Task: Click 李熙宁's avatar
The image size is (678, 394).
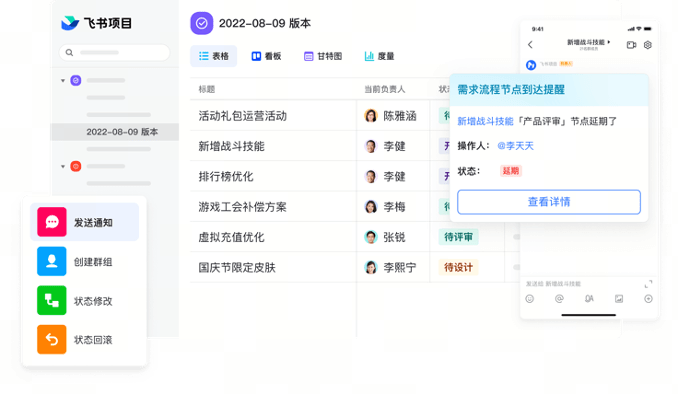Action: click(371, 267)
